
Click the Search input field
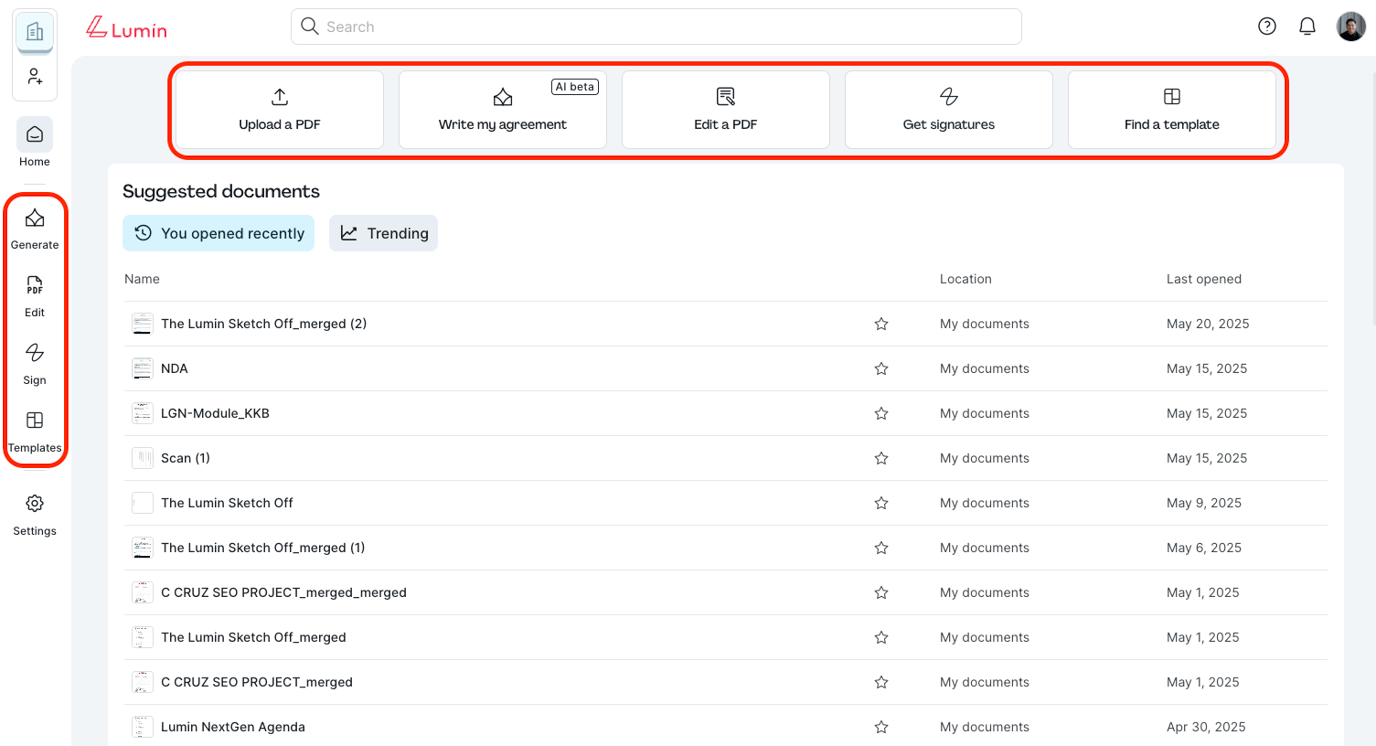coord(656,27)
